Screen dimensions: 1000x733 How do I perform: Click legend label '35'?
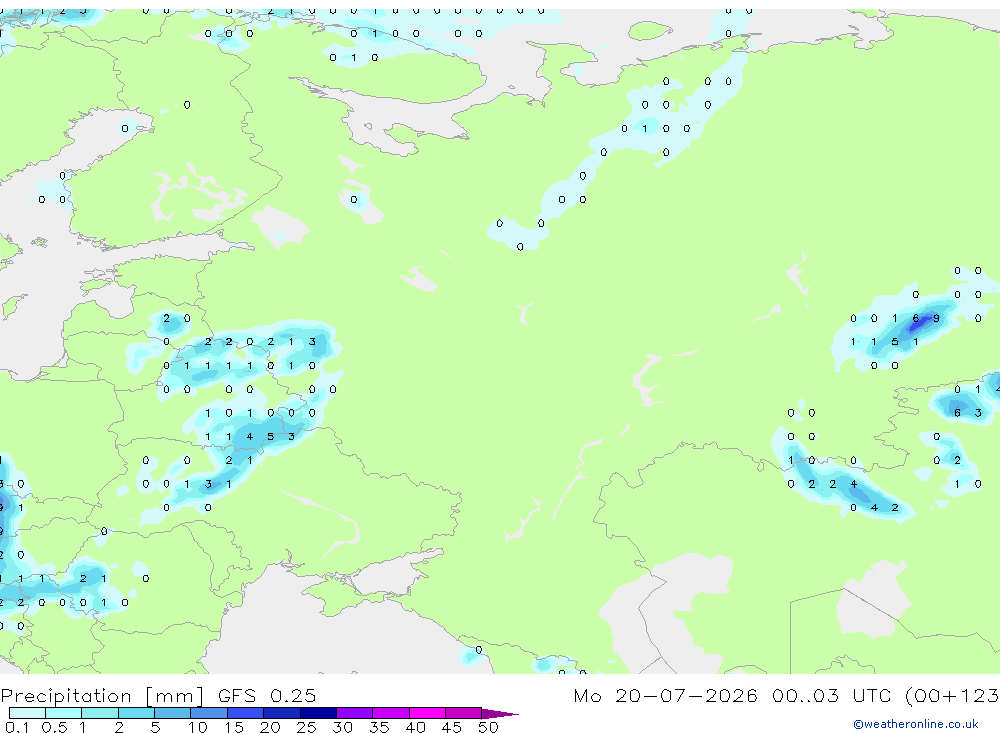coord(379,727)
